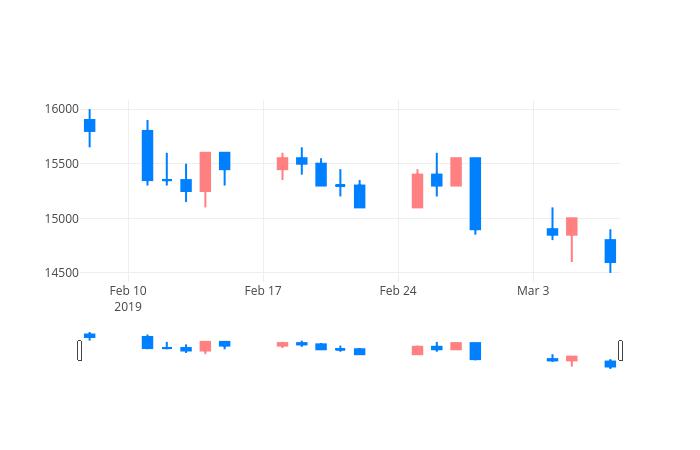Image resolution: width=700 pixels, height=450 pixels.
Task: Click the left range slider handle
Action: [x=79, y=350]
